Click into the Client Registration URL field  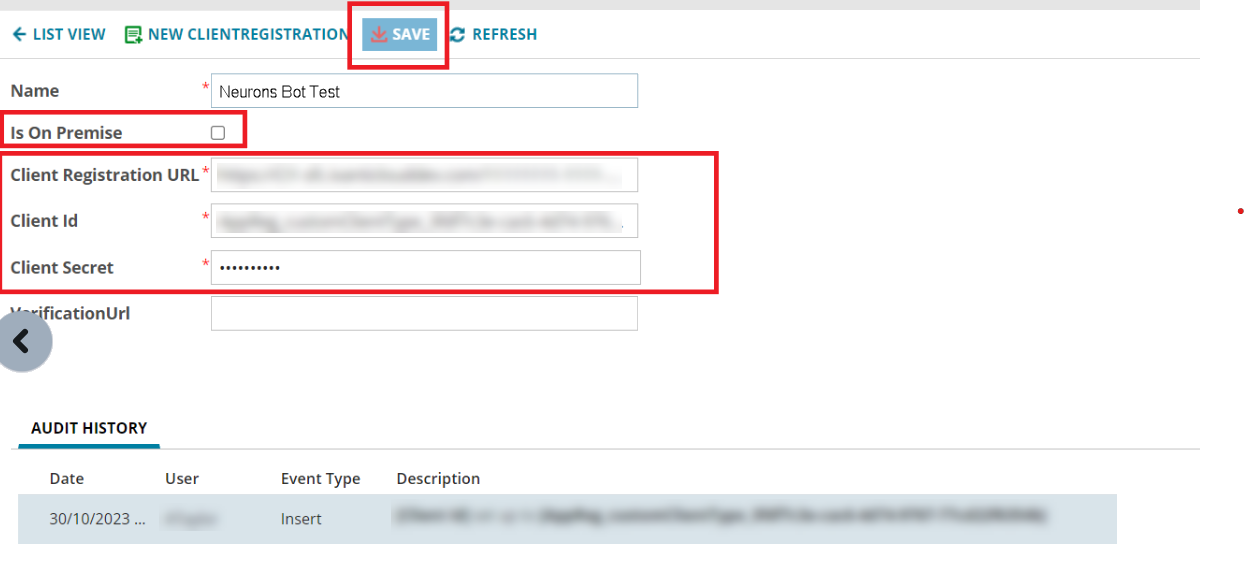(424, 174)
